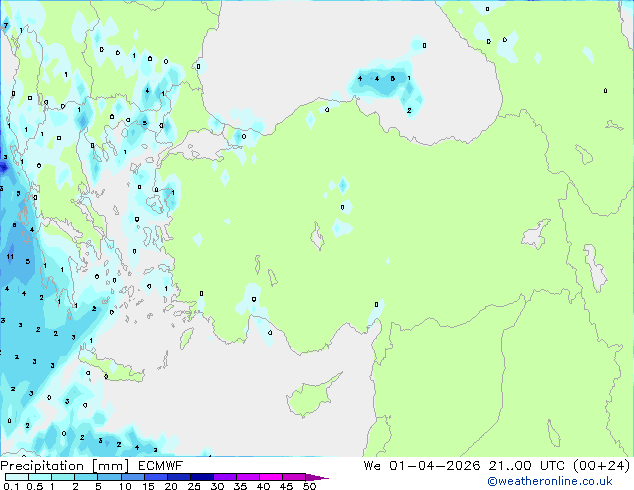Image resolution: width=634 pixels, height=490 pixels.
Task: Click the '15' legend label
Action: pos(148,486)
